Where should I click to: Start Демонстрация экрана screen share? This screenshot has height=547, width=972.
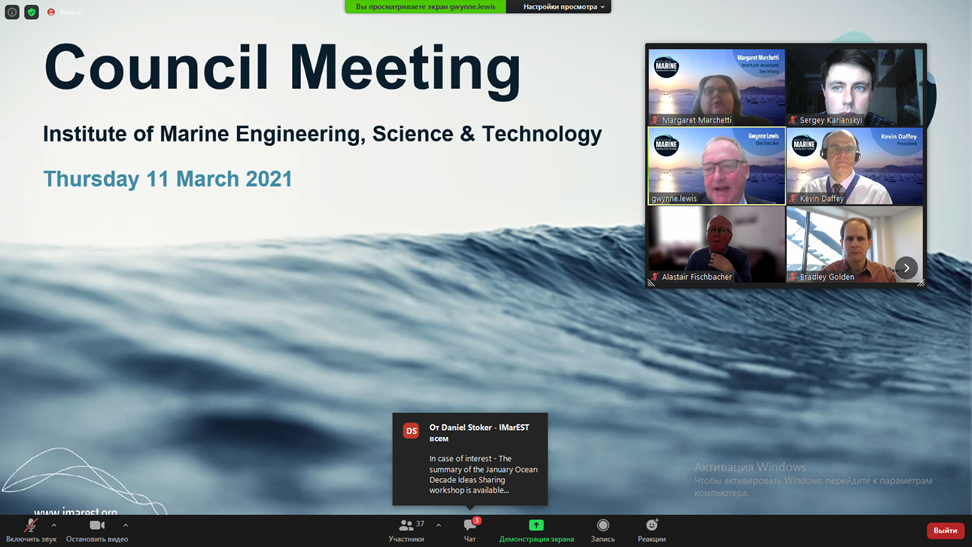[536, 531]
